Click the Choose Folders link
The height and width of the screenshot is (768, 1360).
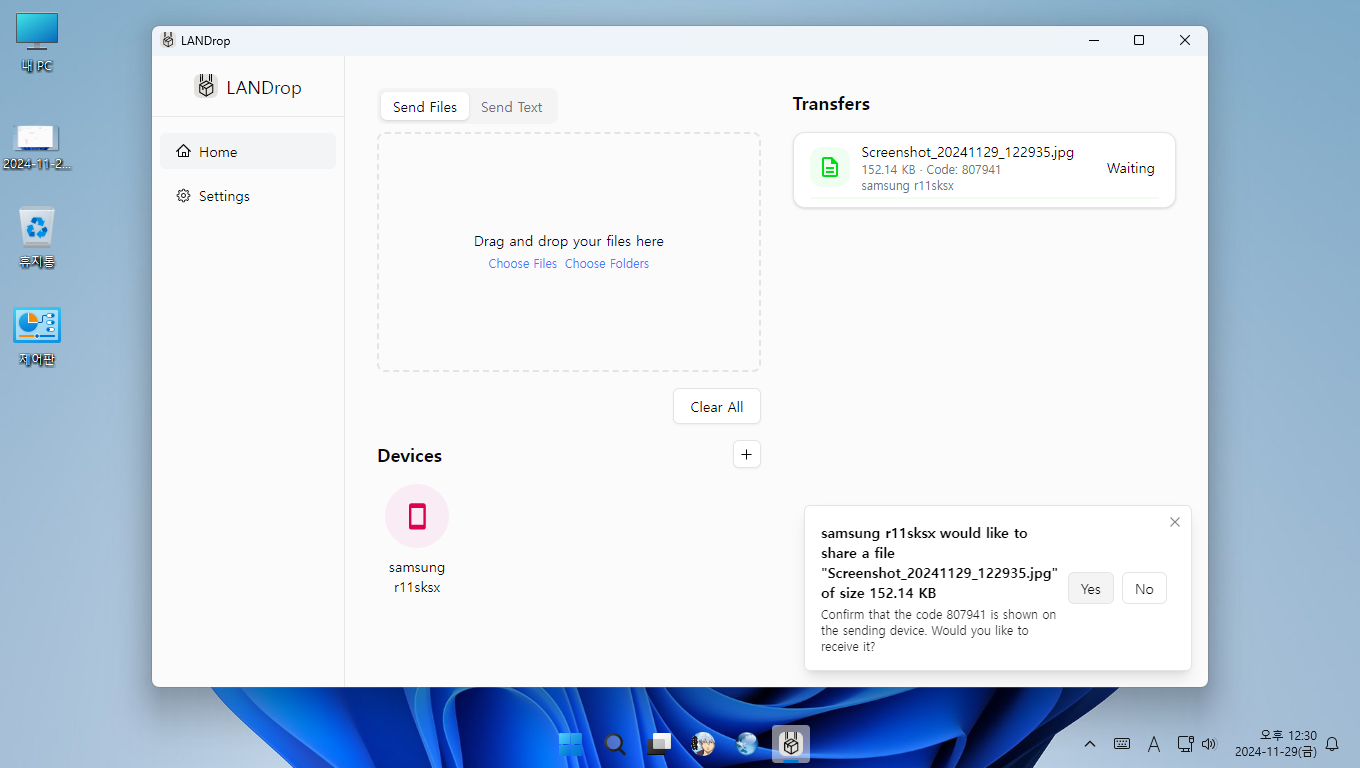607,264
